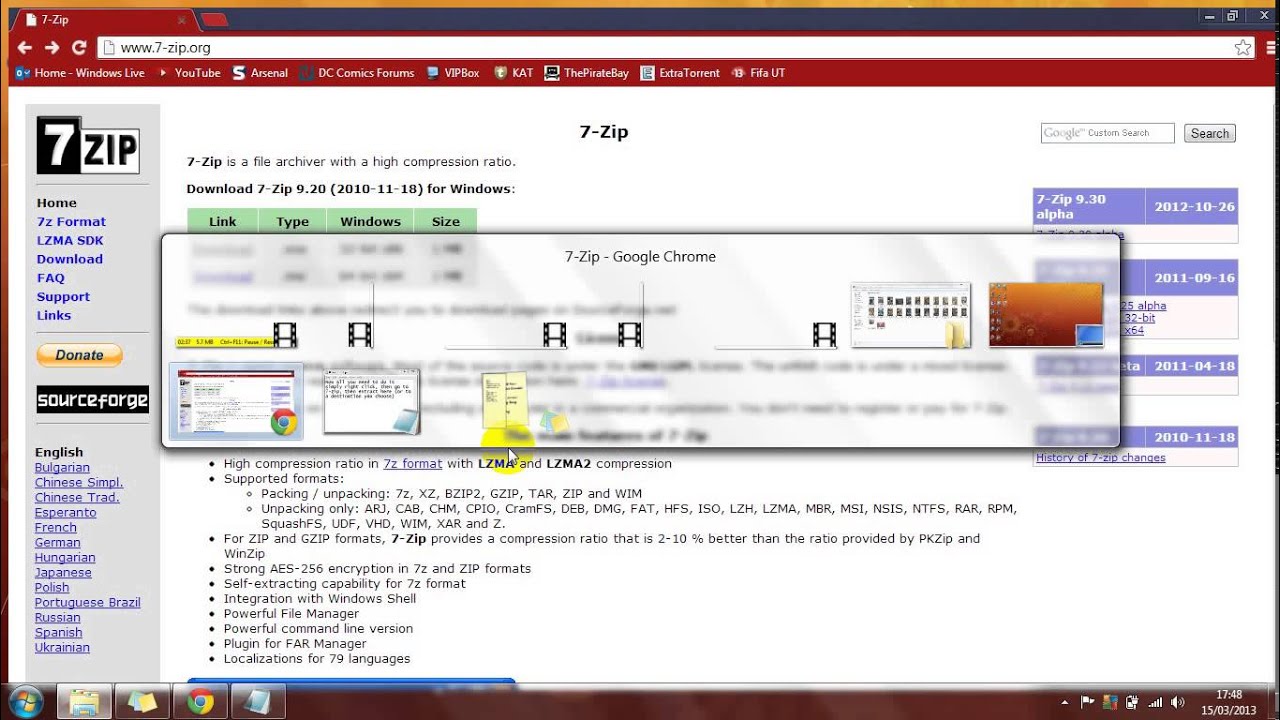Viewport: 1280px width, 720px height.
Task: Open the DC Comics Forums bookmark
Action: click(x=356, y=73)
